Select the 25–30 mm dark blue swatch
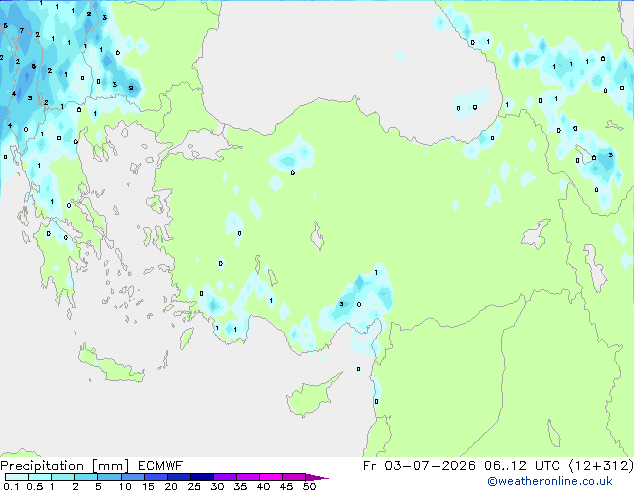634x490 pixels. [x=201, y=477]
